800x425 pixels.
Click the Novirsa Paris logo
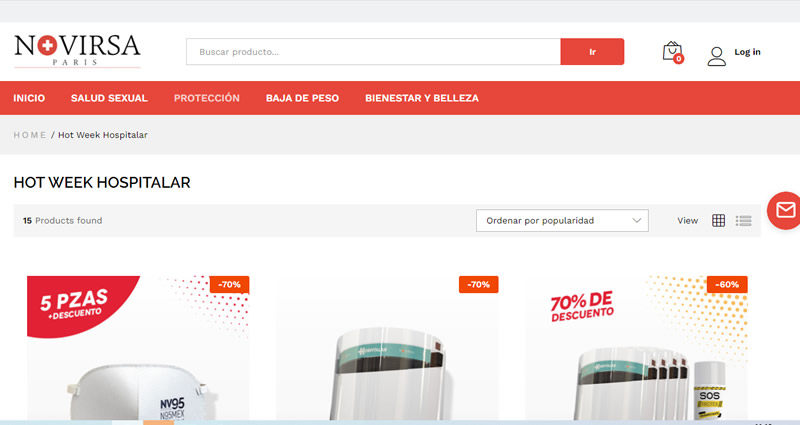point(77,50)
